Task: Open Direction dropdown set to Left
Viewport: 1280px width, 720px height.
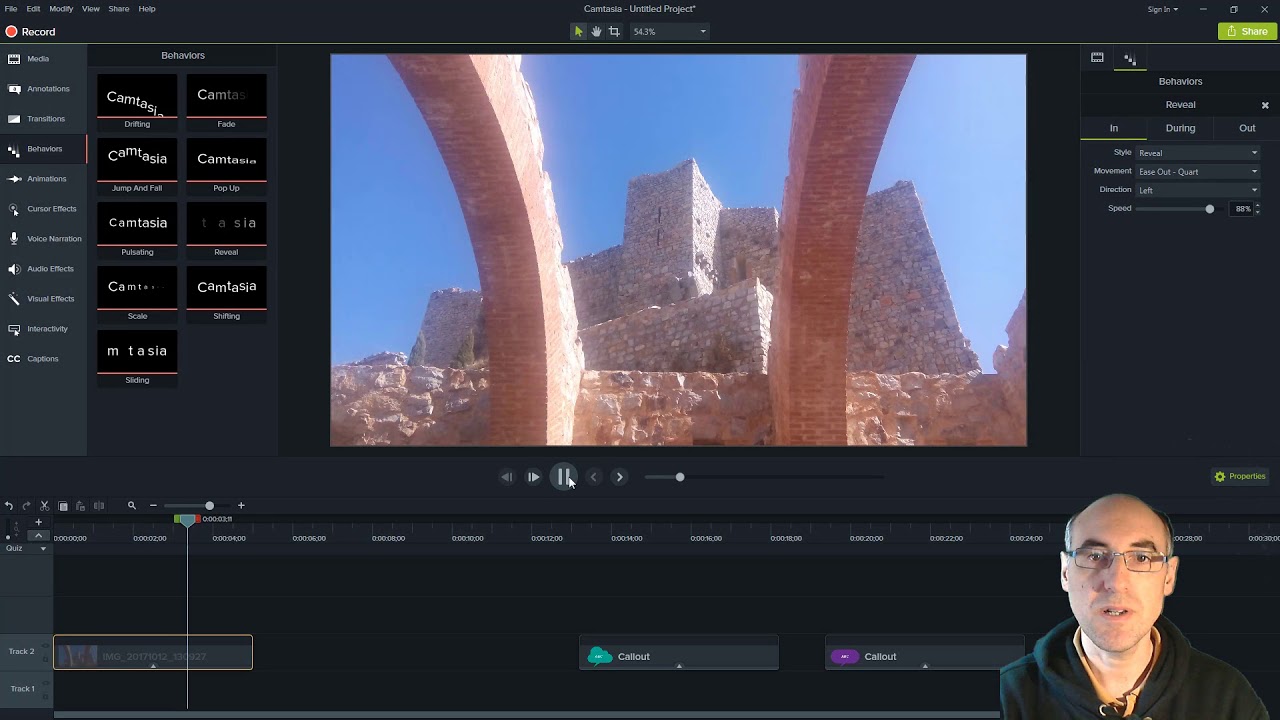Action: coord(1198,190)
